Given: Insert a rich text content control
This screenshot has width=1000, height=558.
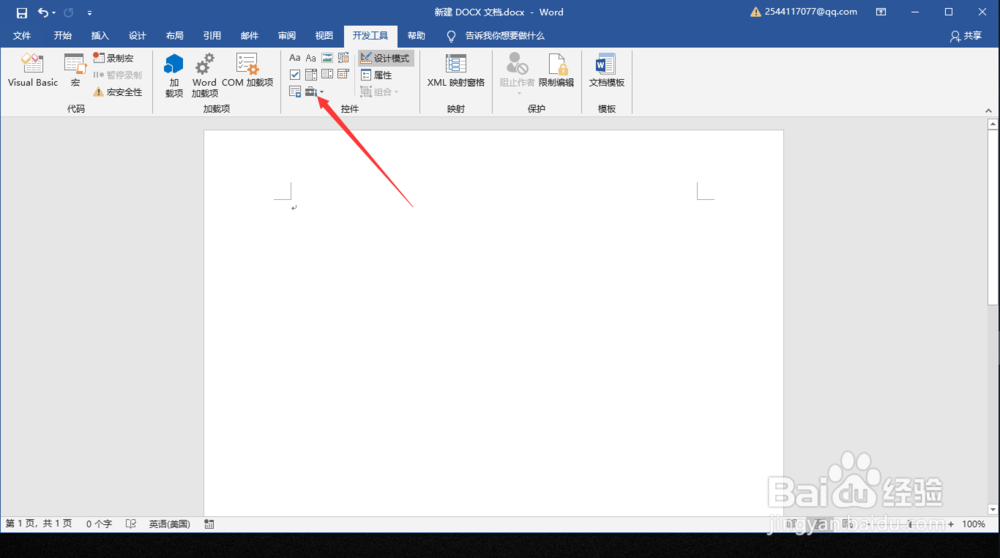Looking at the screenshot, I should pos(295,58).
